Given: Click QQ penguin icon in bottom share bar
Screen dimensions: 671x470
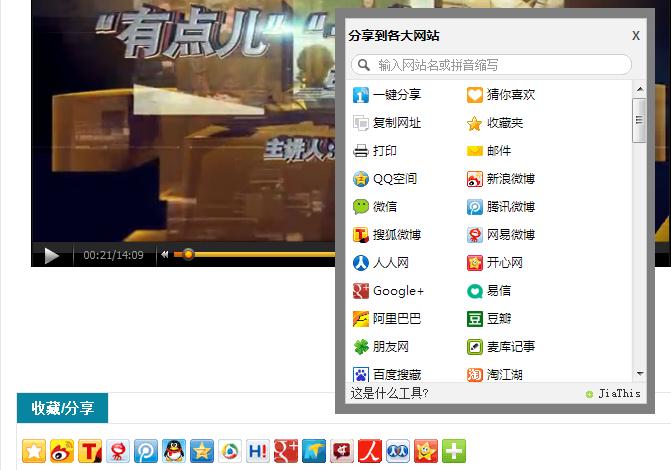Looking at the screenshot, I should (x=174, y=451).
